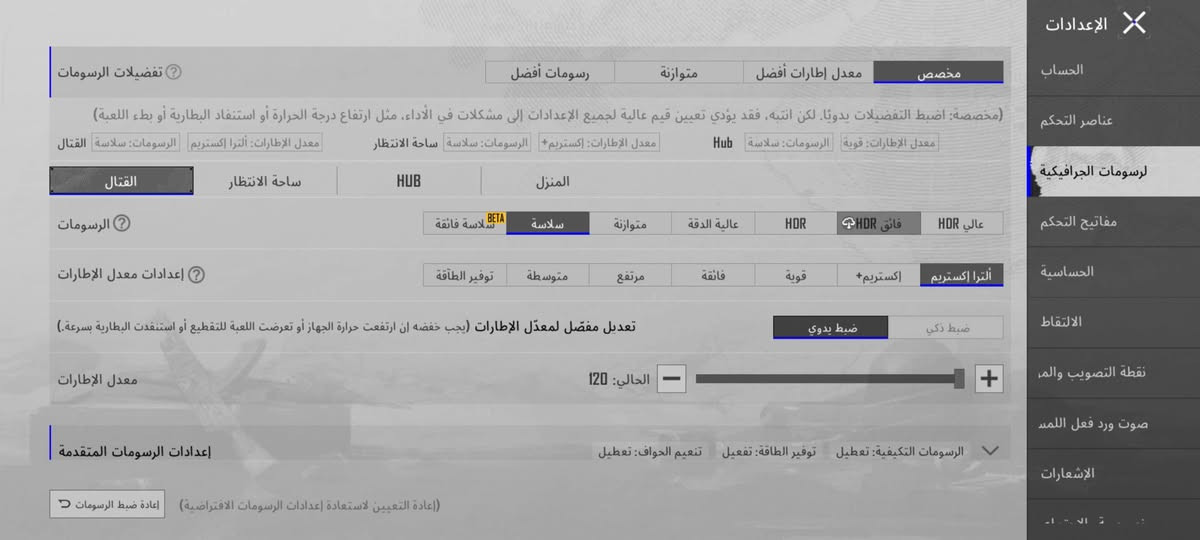Select معدل إطارات أفضل preference
1200x540 pixels.
(808, 72)
